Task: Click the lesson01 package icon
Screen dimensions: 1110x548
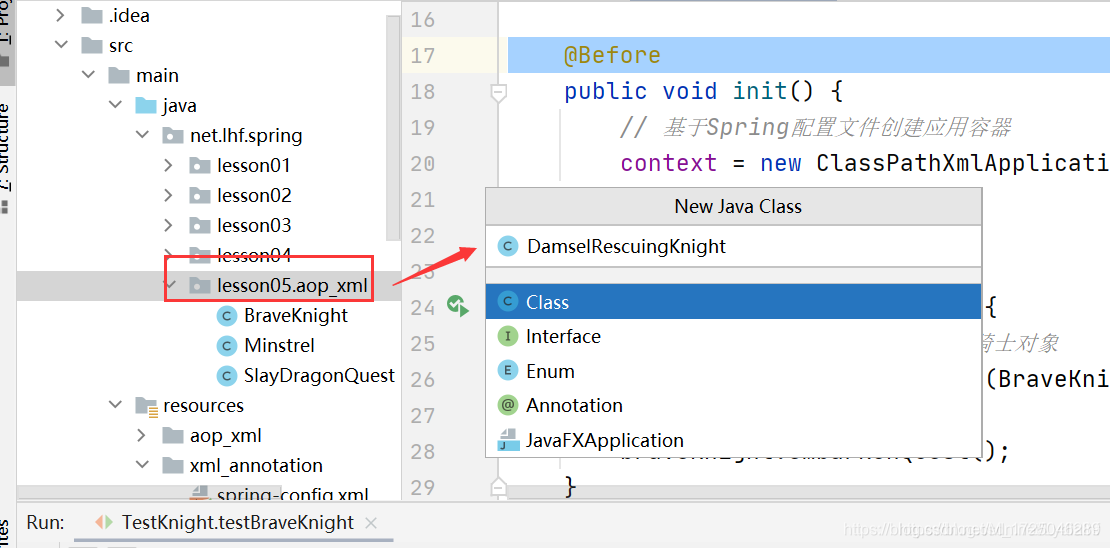Action: (200, 166)
